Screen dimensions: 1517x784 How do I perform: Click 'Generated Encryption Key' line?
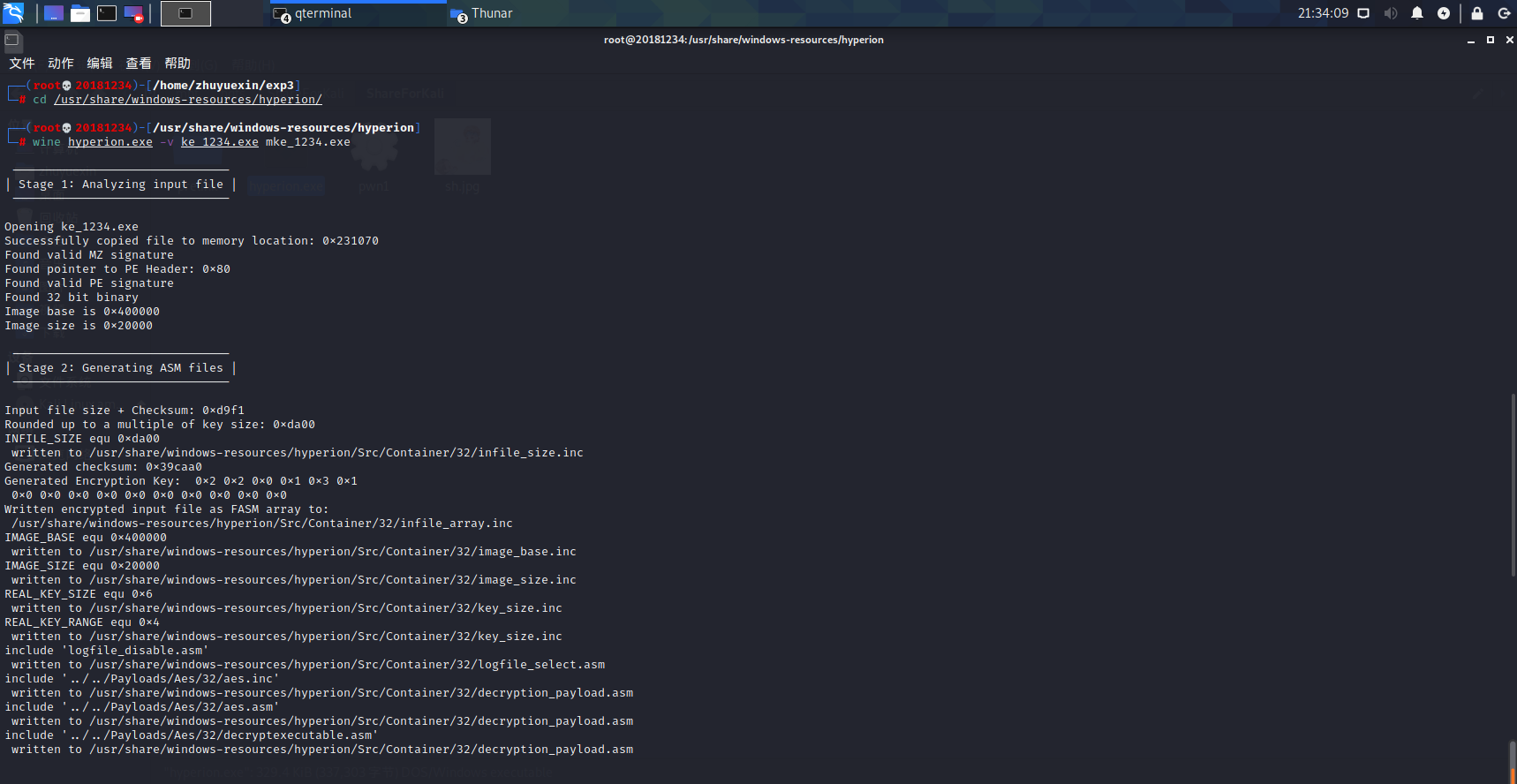click(x=181, y=481)
